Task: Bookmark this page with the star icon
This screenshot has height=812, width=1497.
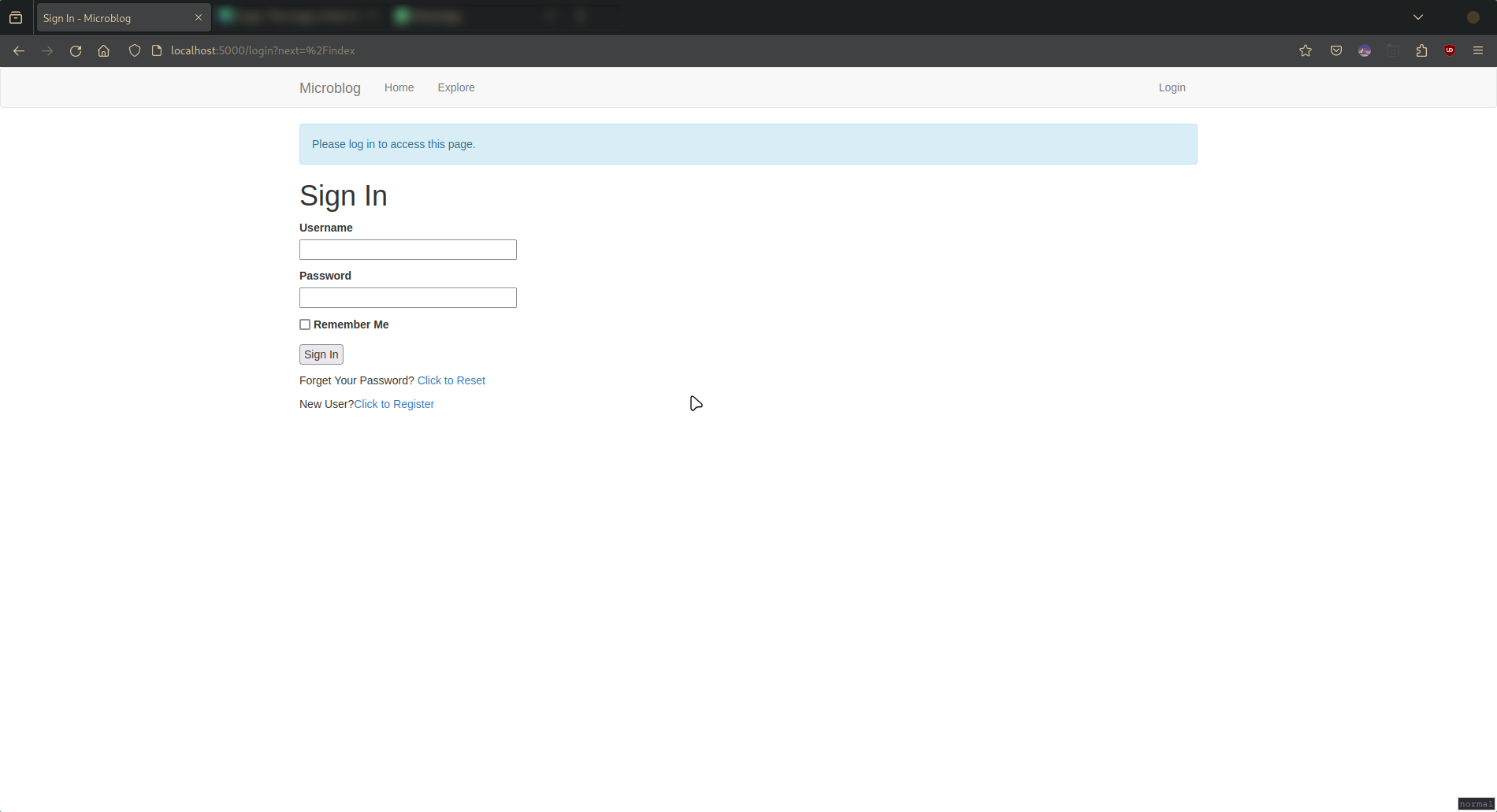Action: [1306, 50]
